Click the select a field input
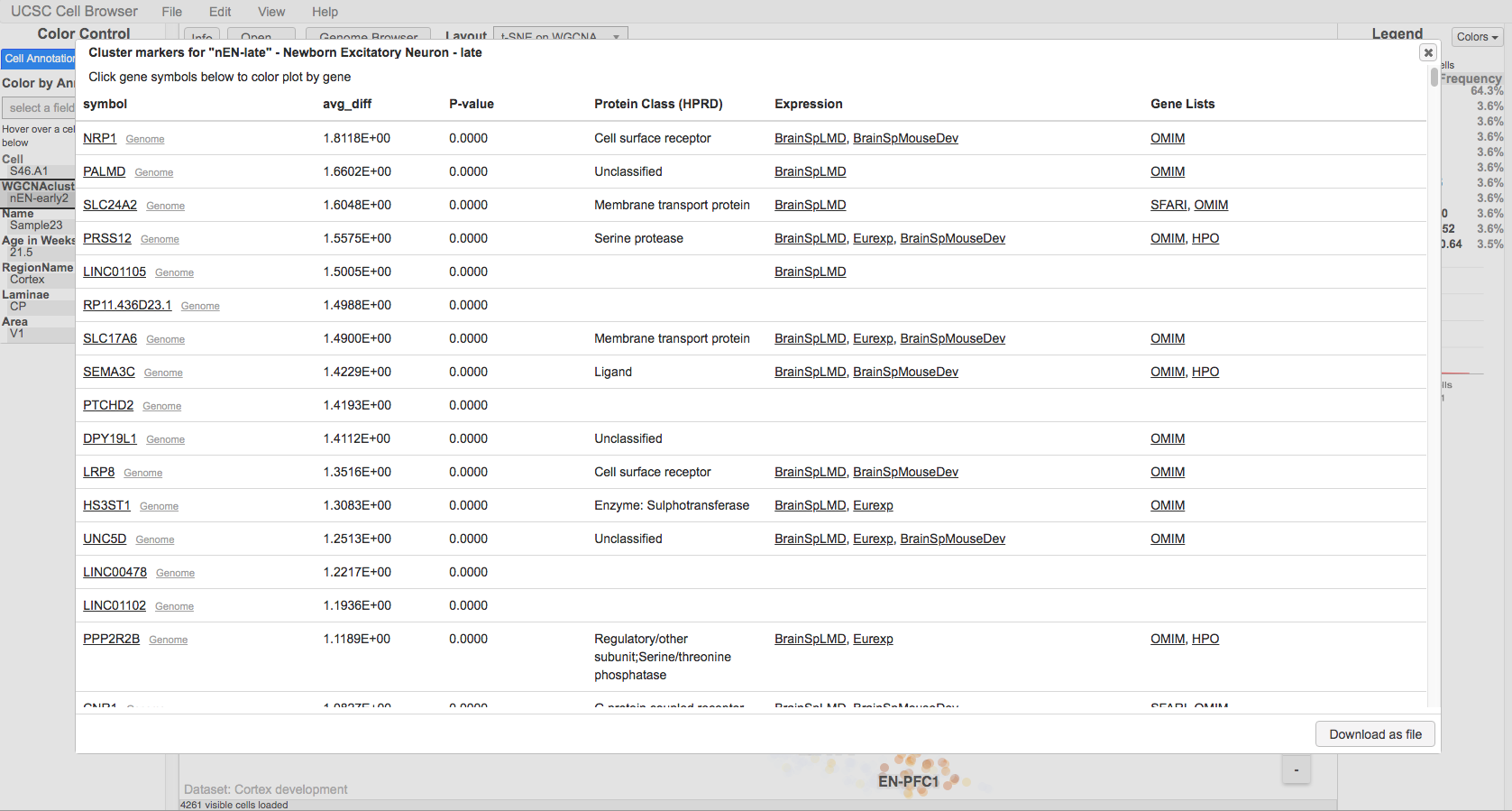 [x=40, y=107]
